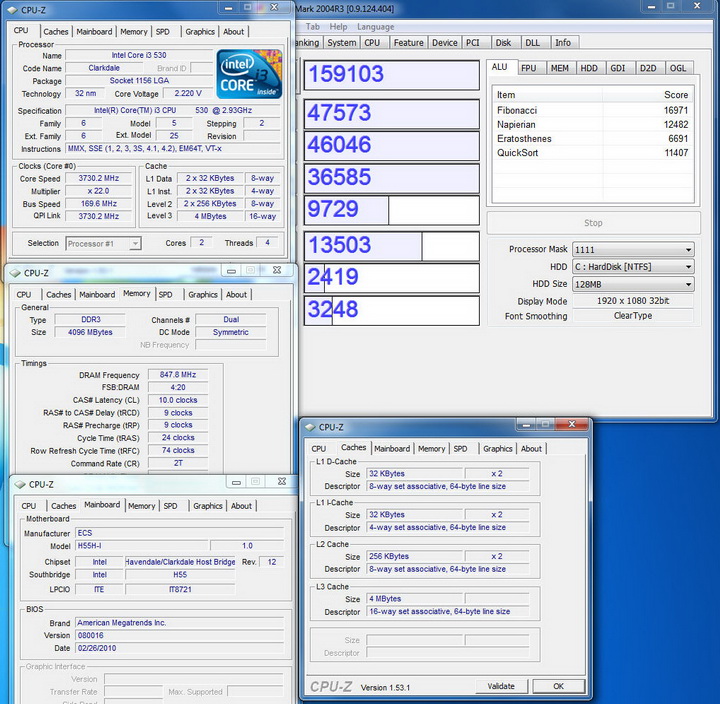
Task: Click the L2 Cache size field 256 KBytes
Action: click(x=414, y=556)
